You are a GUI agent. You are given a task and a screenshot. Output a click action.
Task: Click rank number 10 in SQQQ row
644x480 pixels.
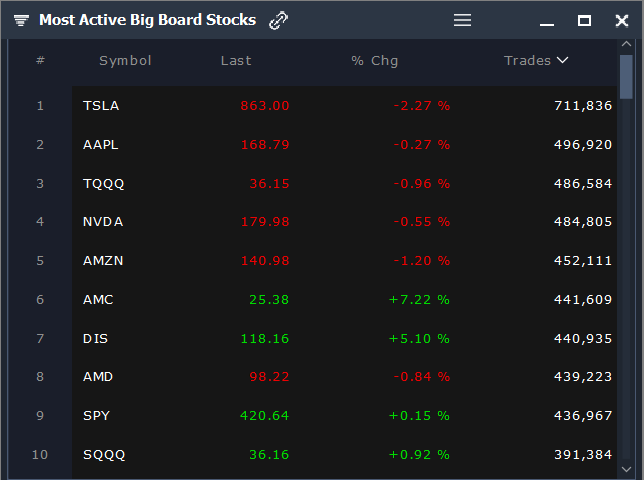[x=40, y=455]
